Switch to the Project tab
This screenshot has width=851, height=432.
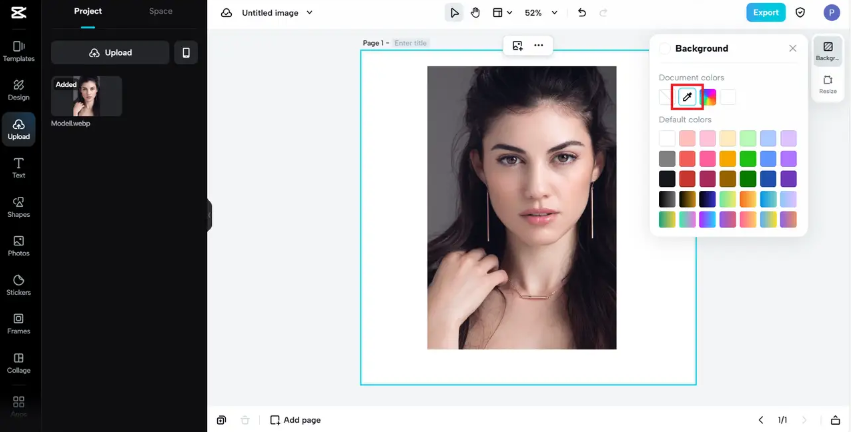coord(88,11)
